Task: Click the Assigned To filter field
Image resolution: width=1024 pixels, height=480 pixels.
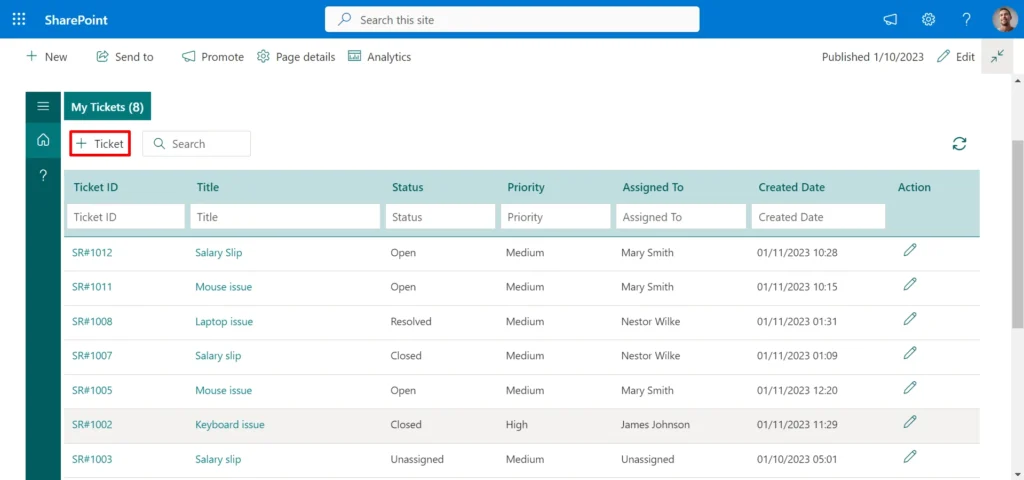Action: [681, 217]
